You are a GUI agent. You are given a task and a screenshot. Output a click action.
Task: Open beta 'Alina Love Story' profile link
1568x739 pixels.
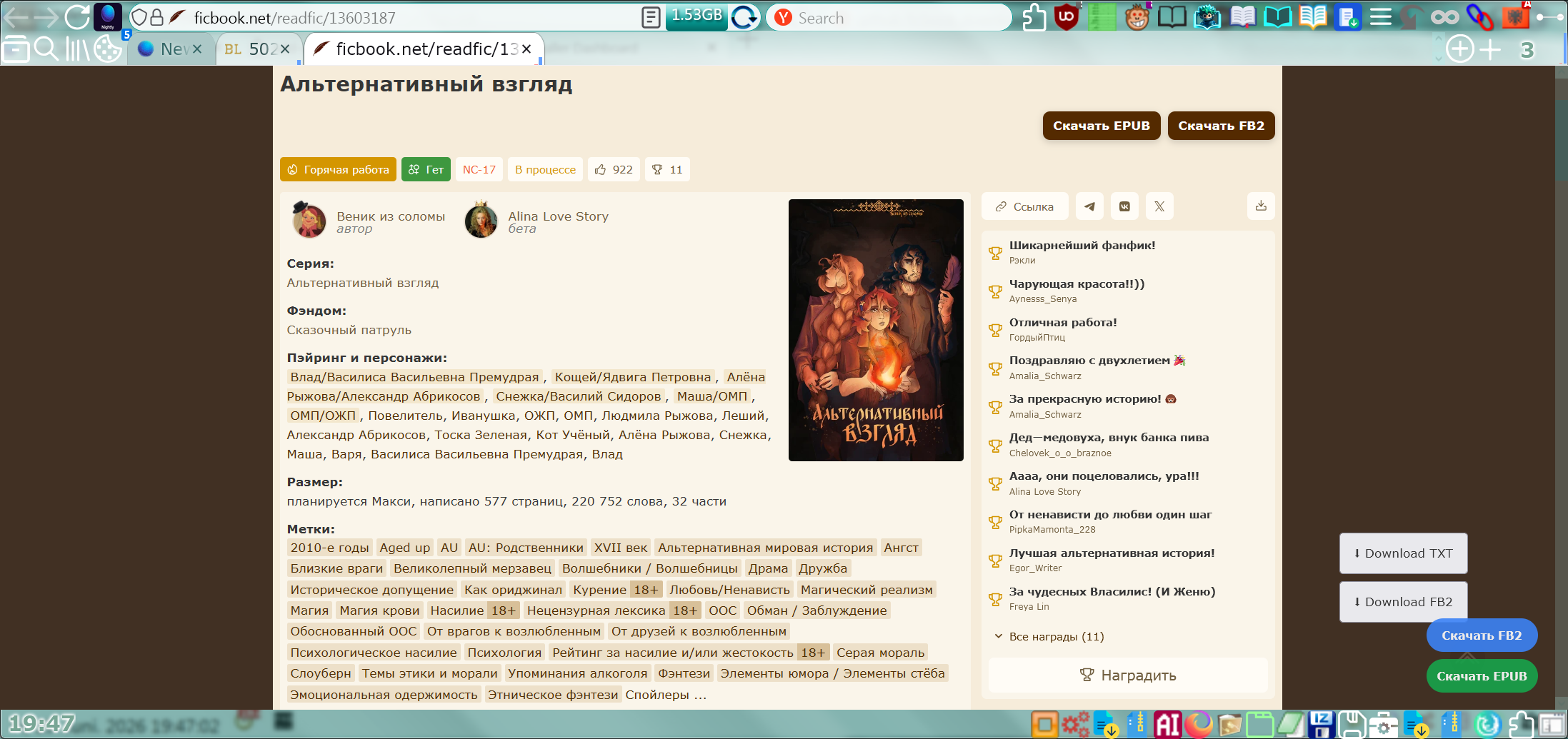[559, 216]
